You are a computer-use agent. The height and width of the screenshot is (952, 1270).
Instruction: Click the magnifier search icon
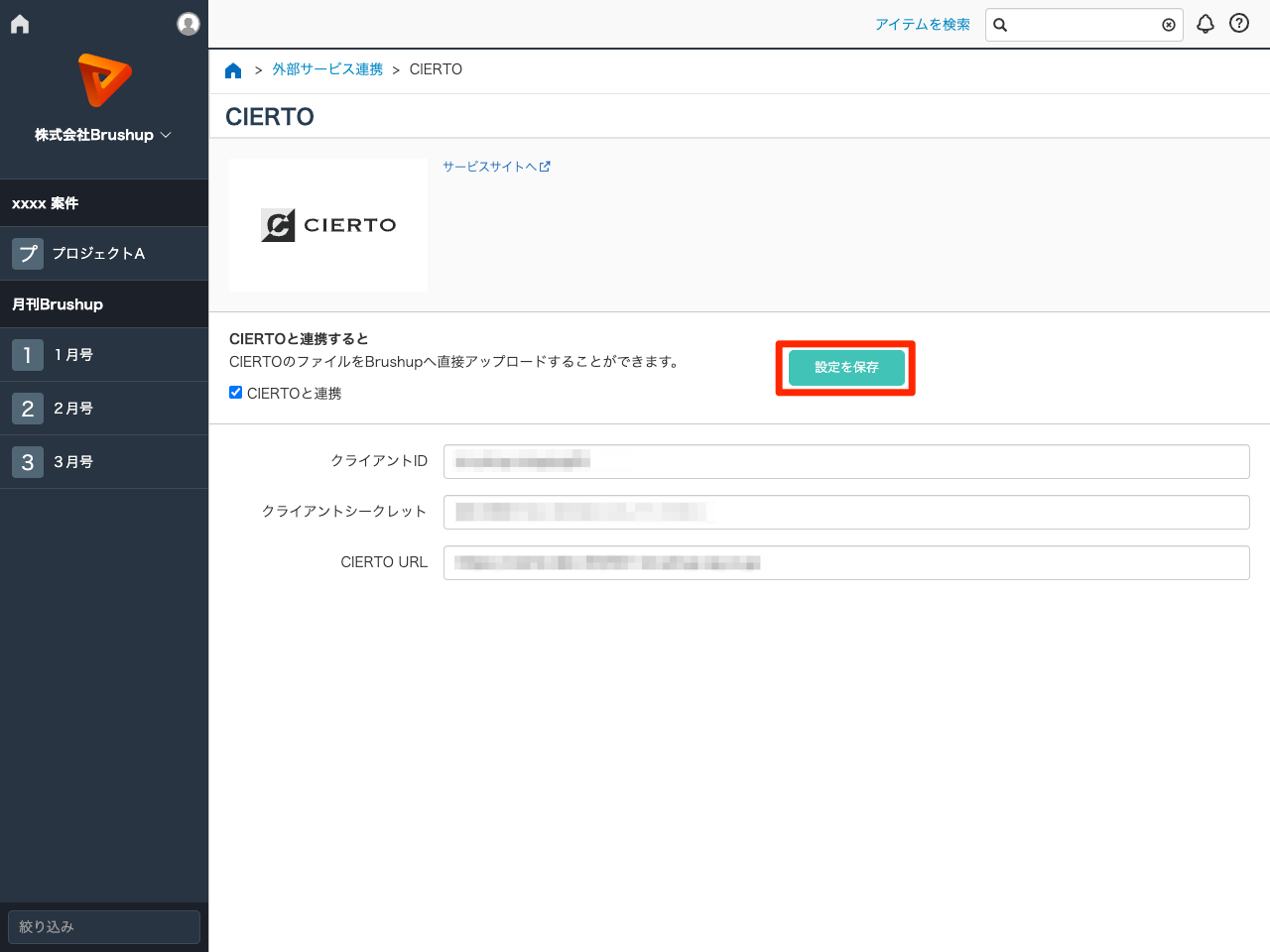[x=1000, y=25]
